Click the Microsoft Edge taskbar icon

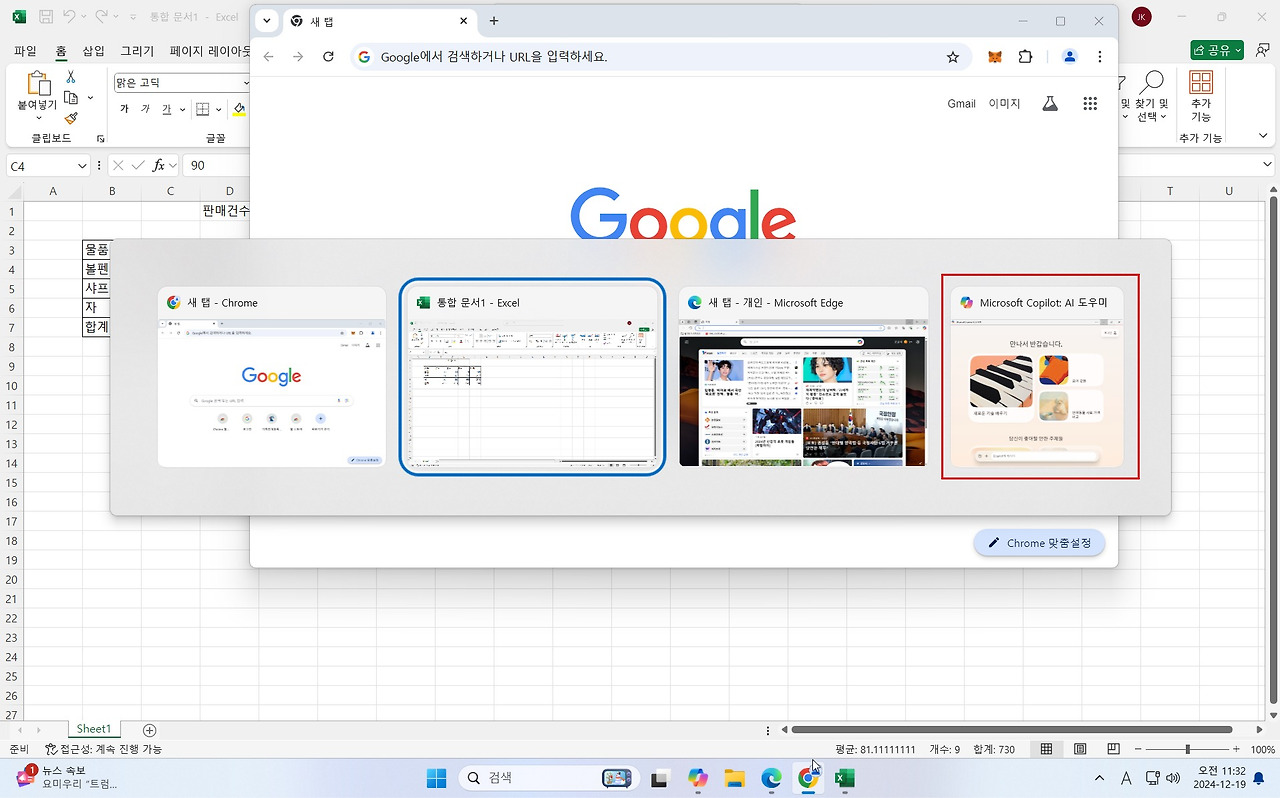click(x=771, y=778)
